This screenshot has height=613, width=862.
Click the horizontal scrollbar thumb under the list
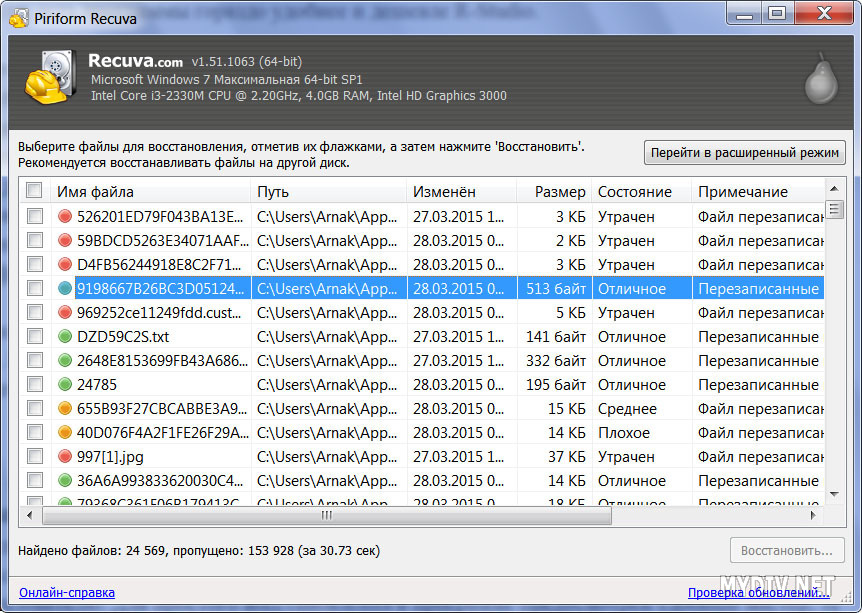326,516
